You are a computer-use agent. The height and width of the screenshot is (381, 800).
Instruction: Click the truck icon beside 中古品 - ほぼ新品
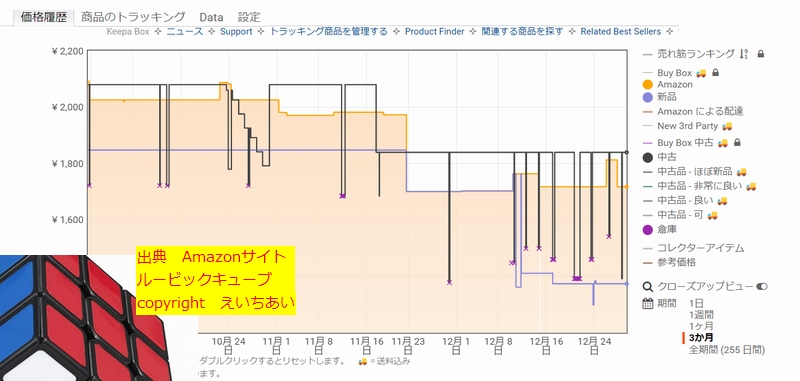click(x=741, y=172)
